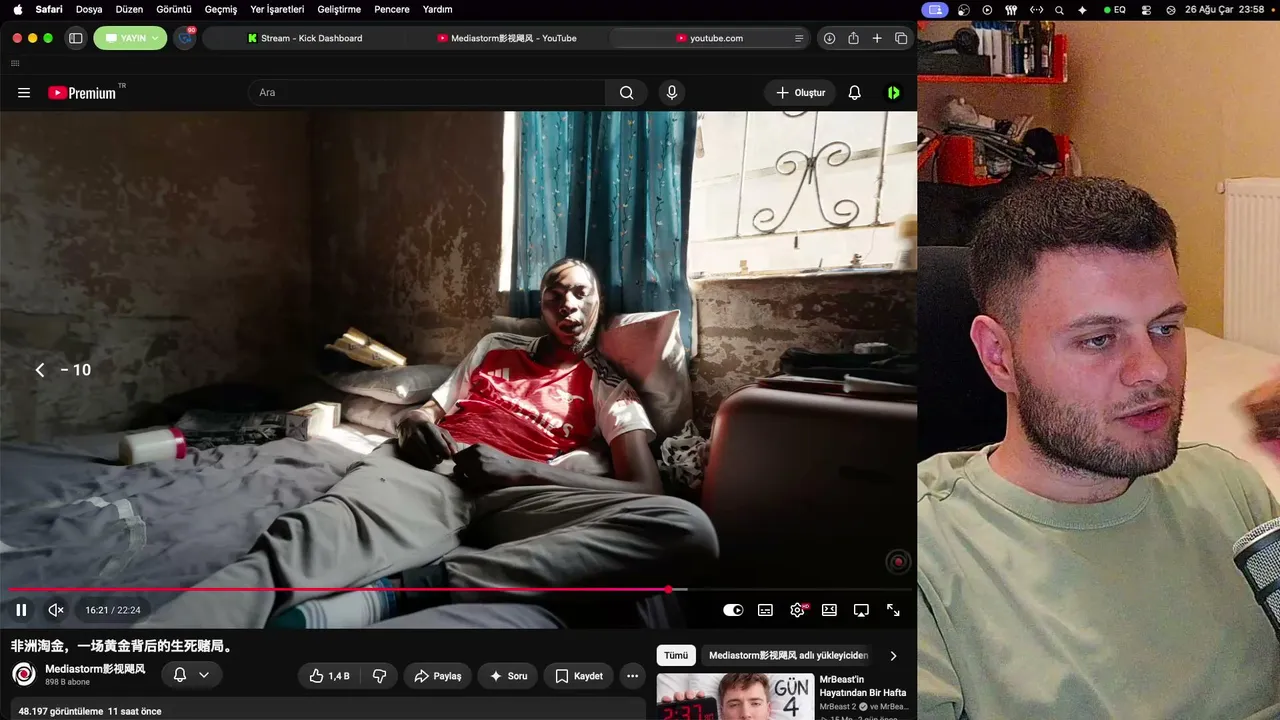Save the video with Kaydet
The width and height of the screenshot is (1280, 720).
pyautogui.click(x=578, y=676)
